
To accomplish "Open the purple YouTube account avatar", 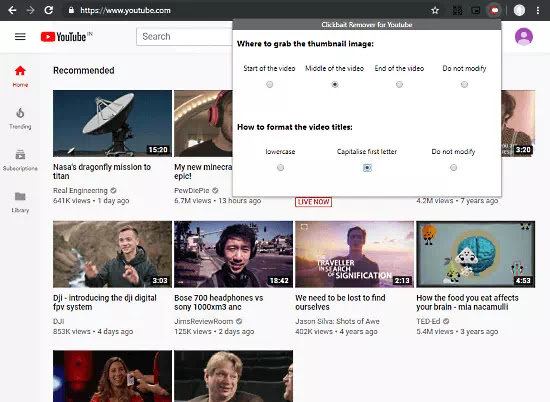I will pyautogui.click(x=524, y=36).
